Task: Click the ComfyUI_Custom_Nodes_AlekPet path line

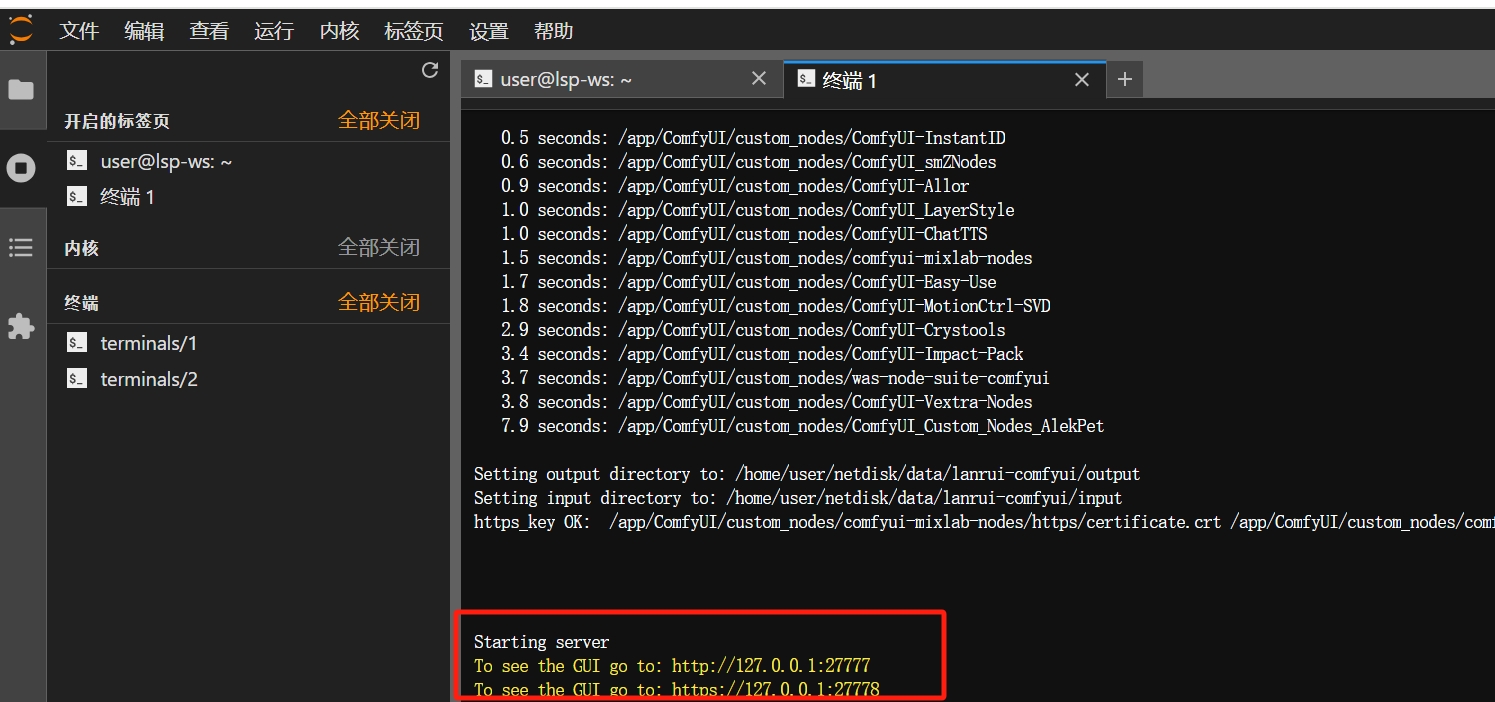Action: tap(802, 426)
